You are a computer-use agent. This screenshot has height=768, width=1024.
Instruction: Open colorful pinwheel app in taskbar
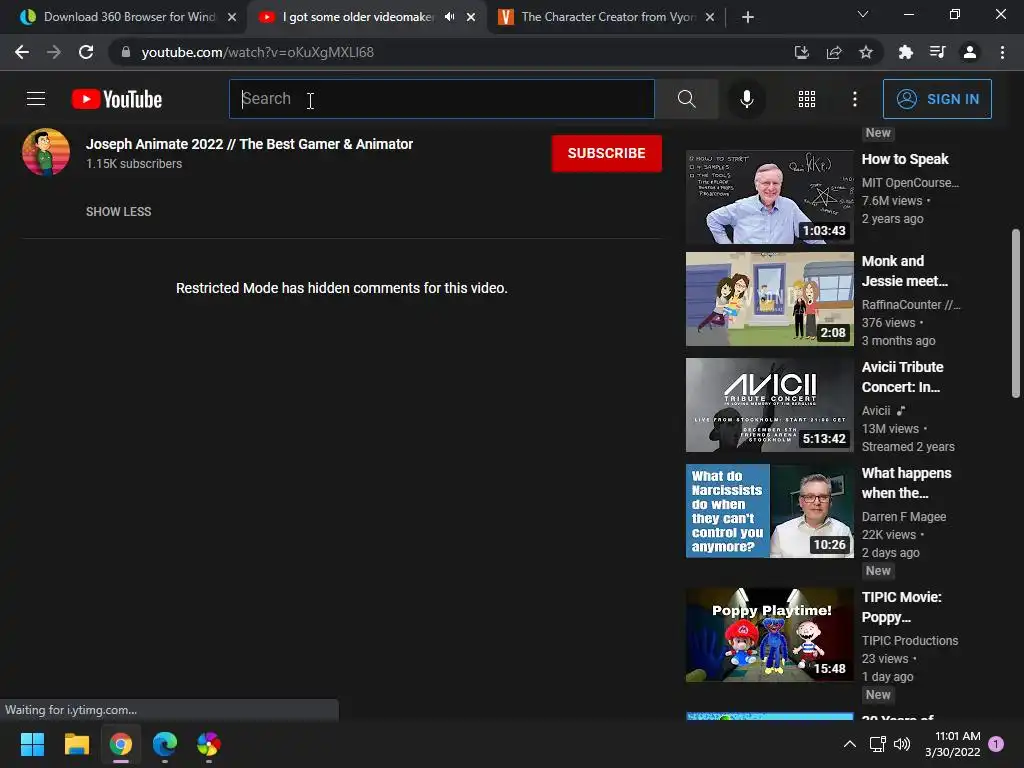pyautogui.click(x=209, y=744)
